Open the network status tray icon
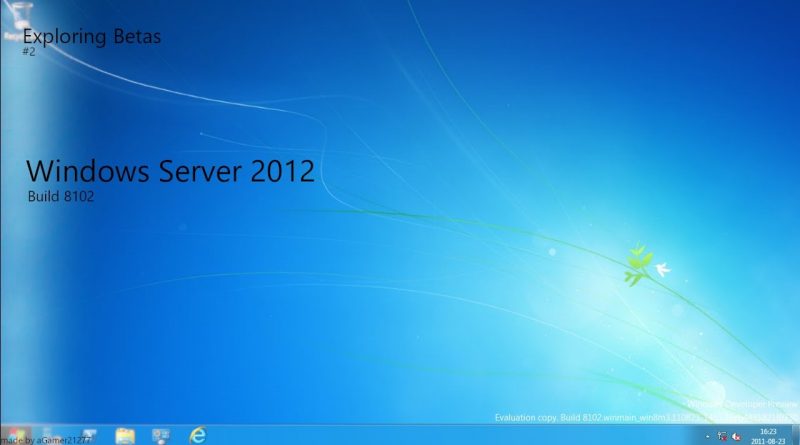This screenshot has height=445, width=800. (x=722, y=436)
